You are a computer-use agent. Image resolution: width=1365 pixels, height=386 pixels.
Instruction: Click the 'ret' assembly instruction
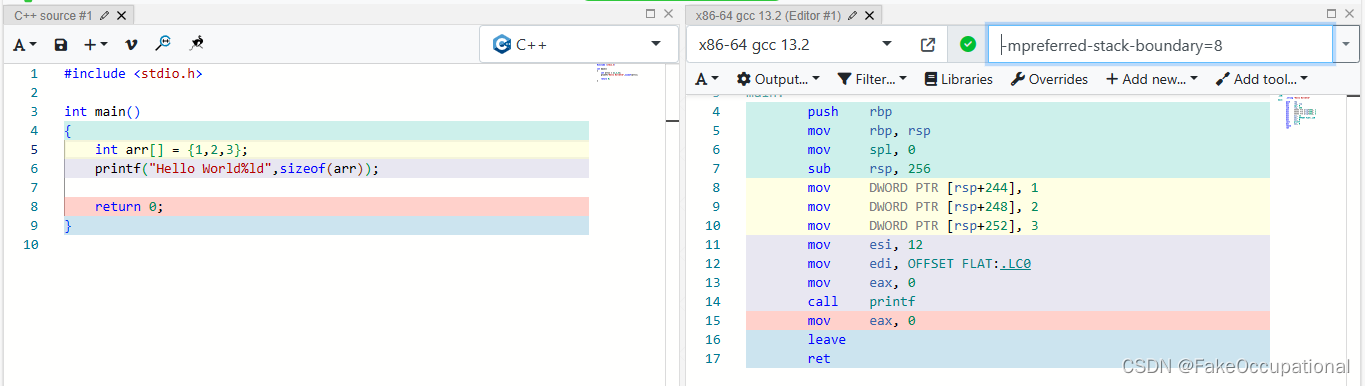[819, 359]
